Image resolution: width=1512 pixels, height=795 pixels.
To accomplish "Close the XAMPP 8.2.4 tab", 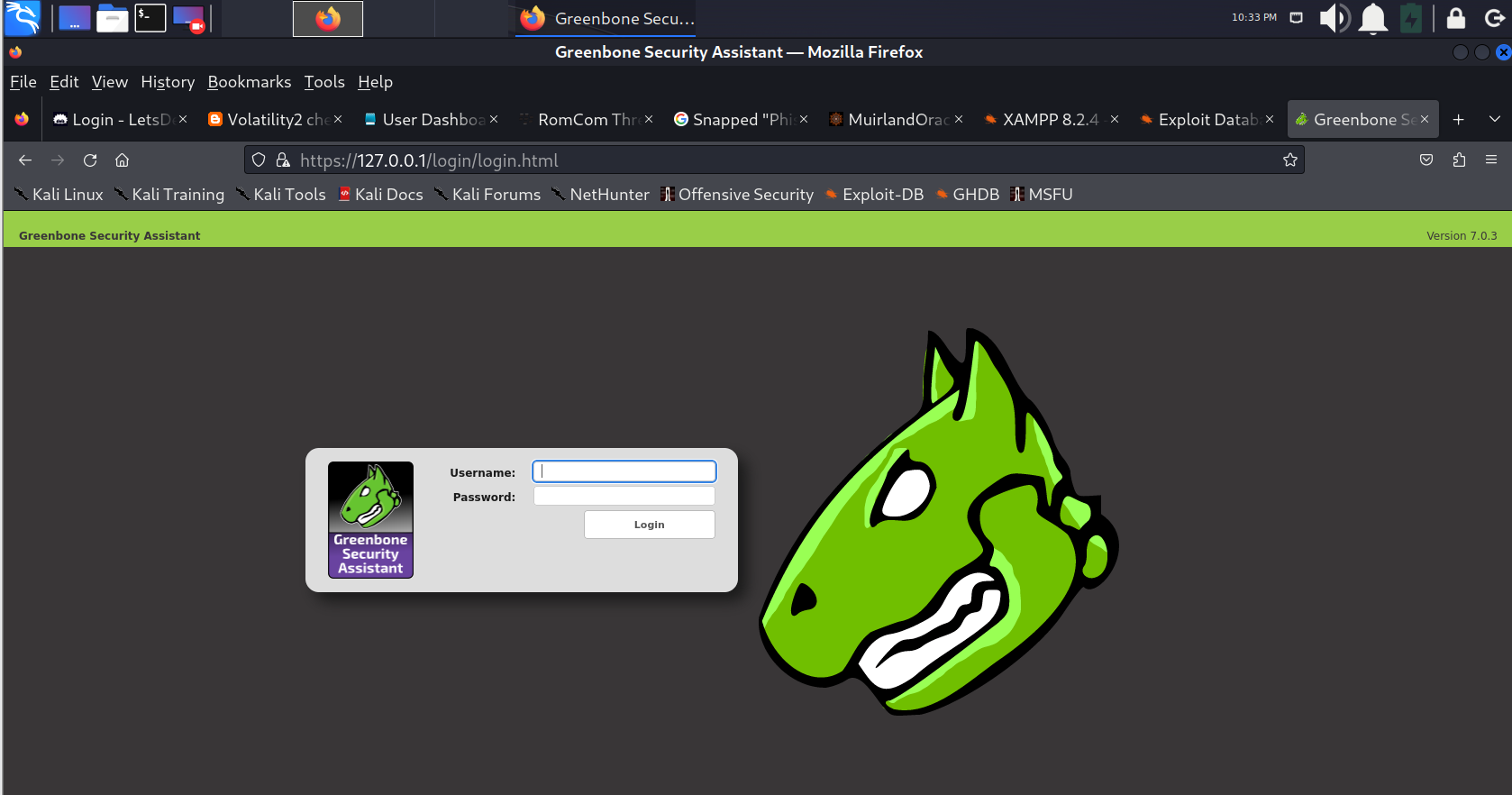I will (1115, 119).
